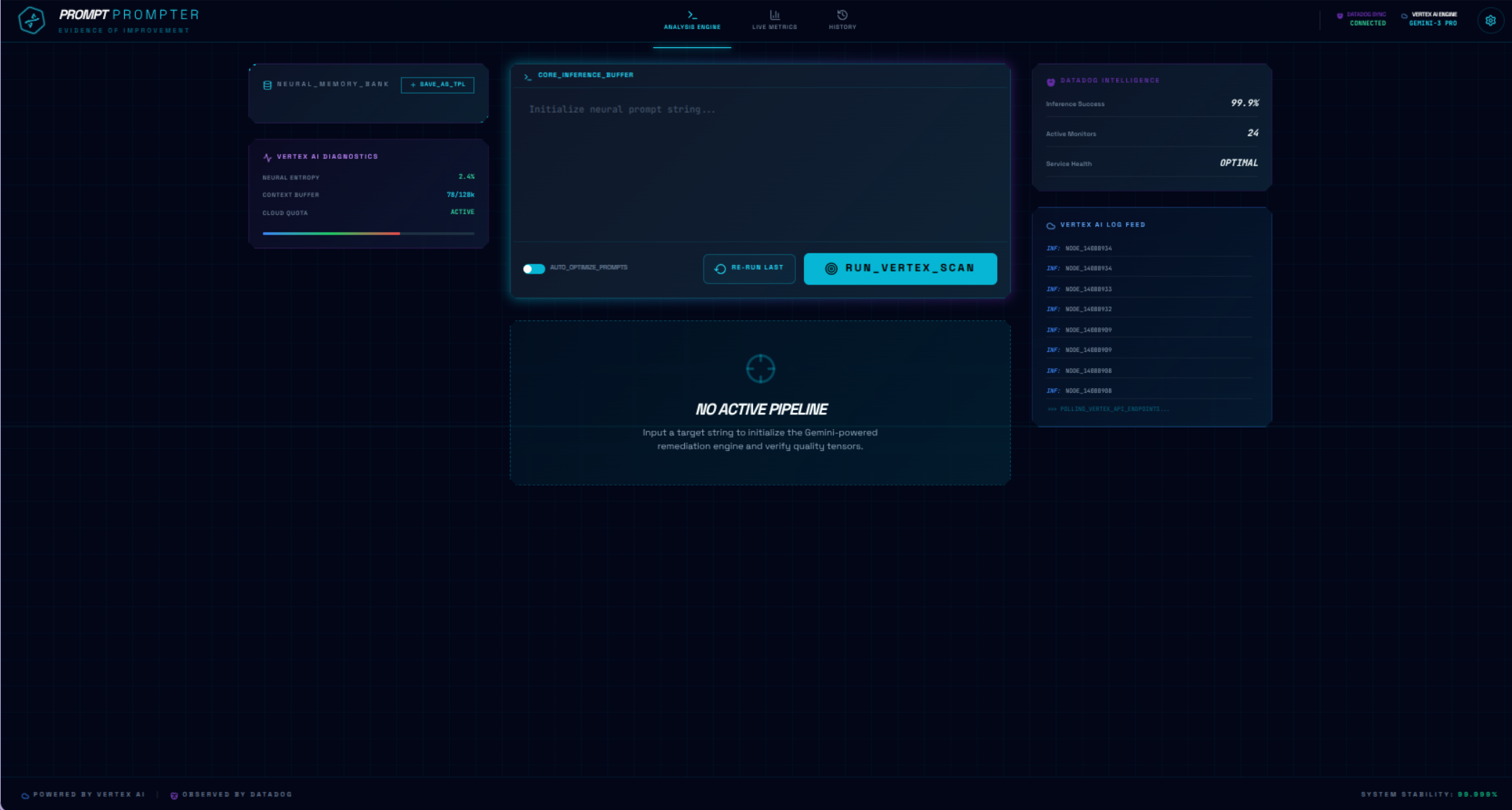Viewport: 1512px width, 810px height.
Task: Click the cloud quota gradient progress bar
Action: click(x=368, y=234)
